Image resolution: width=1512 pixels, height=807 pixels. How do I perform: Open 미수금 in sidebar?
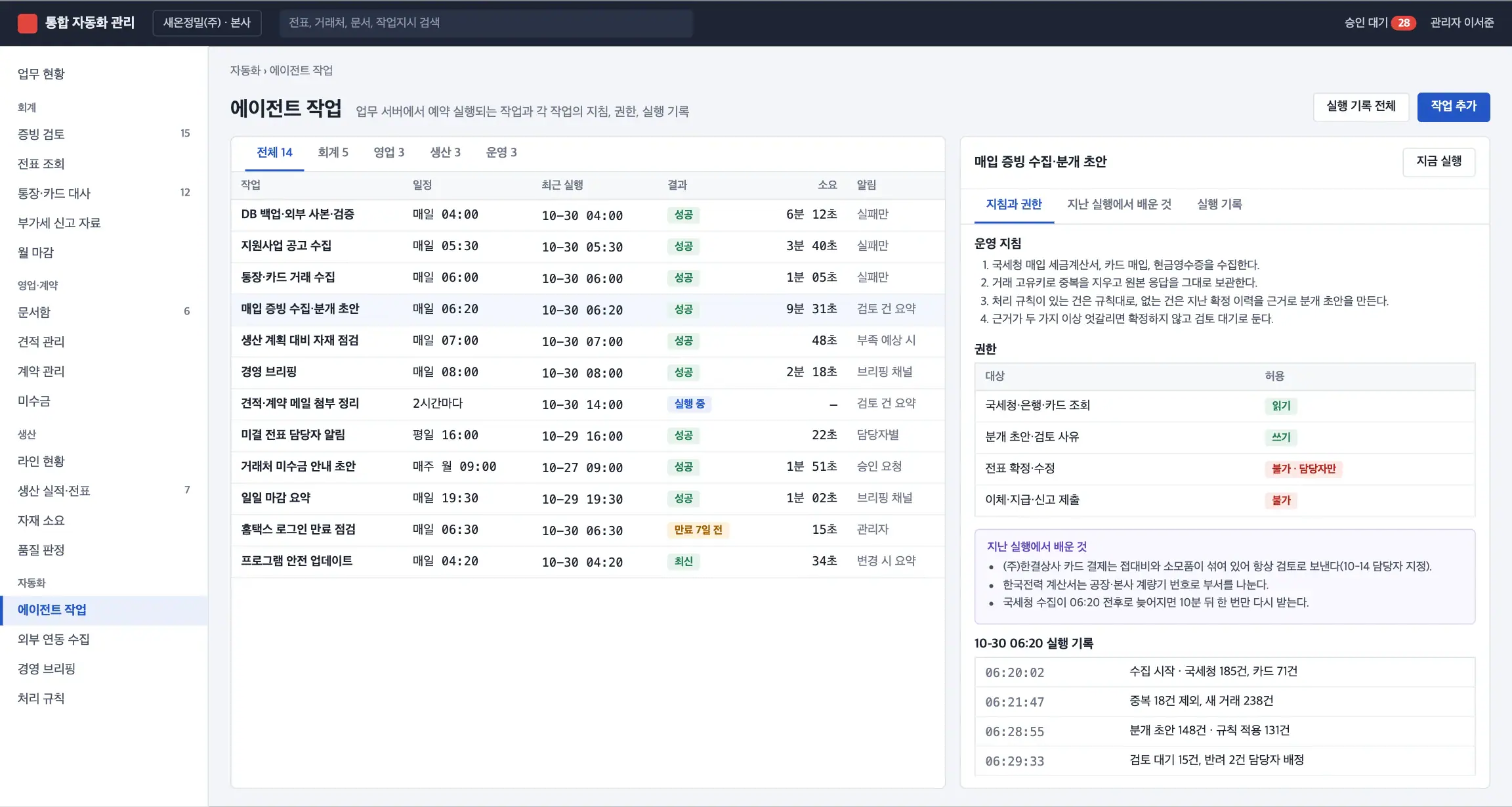click(x=104, y=401)
